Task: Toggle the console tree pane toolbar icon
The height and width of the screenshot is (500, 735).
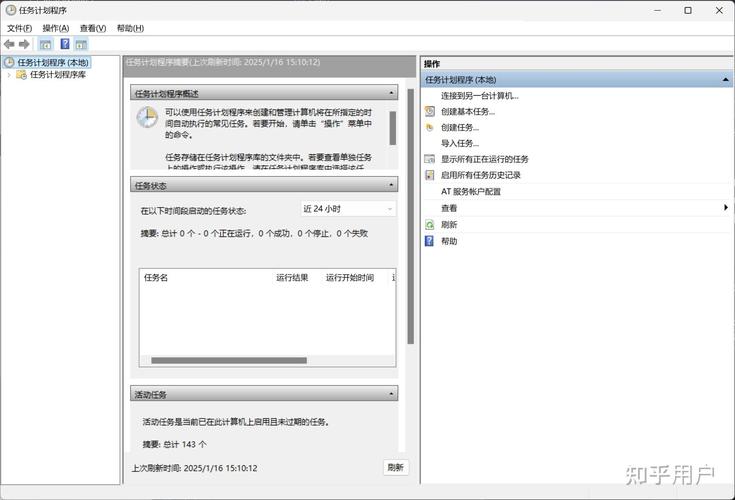Action: 45,45
